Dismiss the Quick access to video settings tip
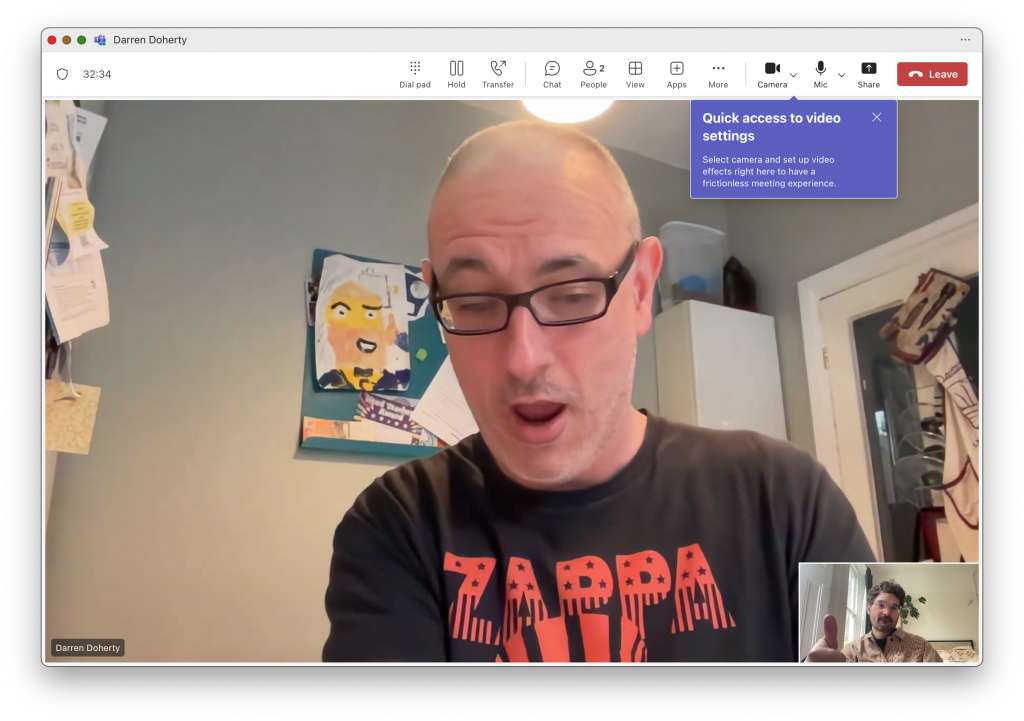The image size is (1024, 721). coord(876,117)
